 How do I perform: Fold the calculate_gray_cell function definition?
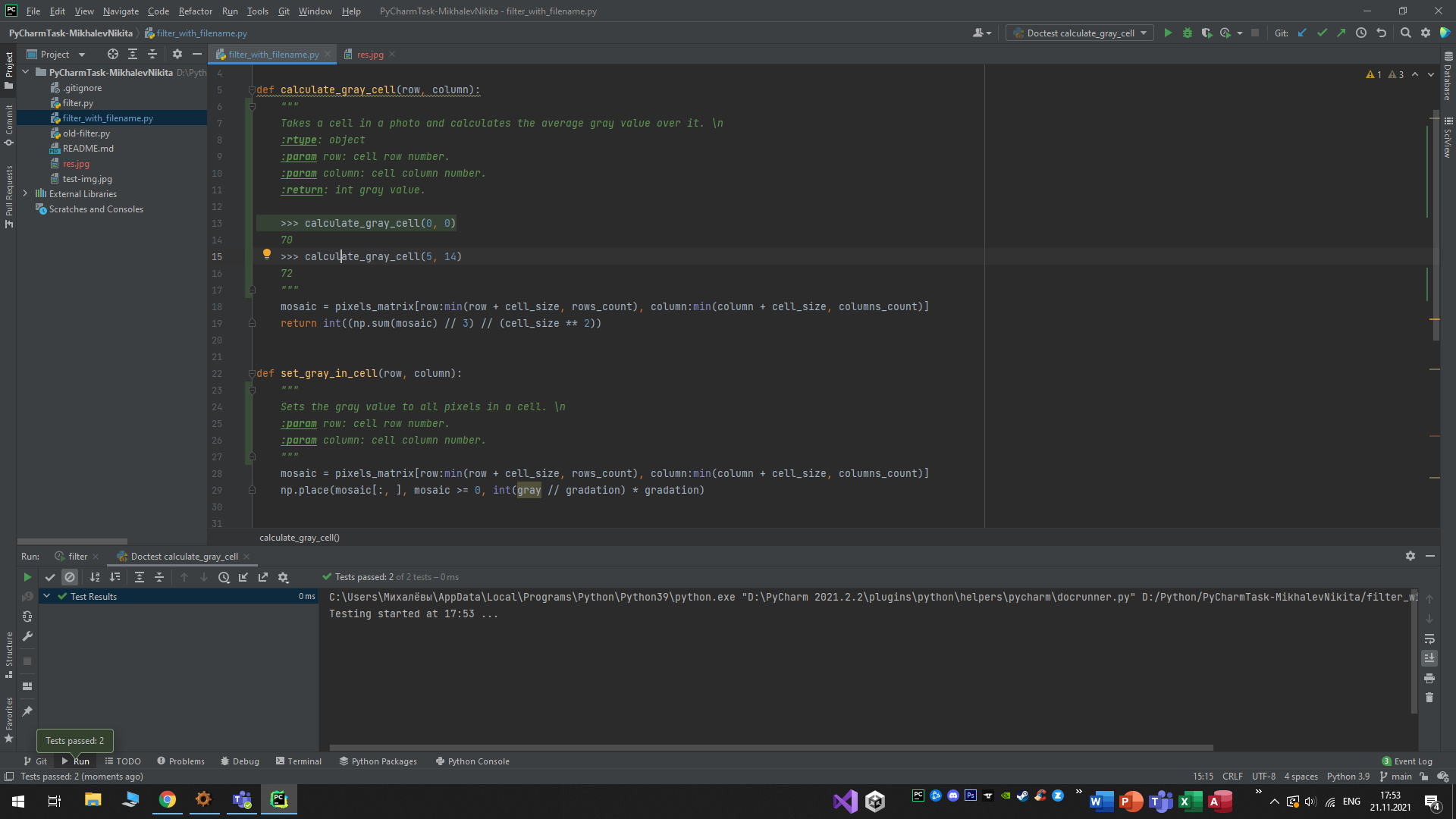[251, 89]
